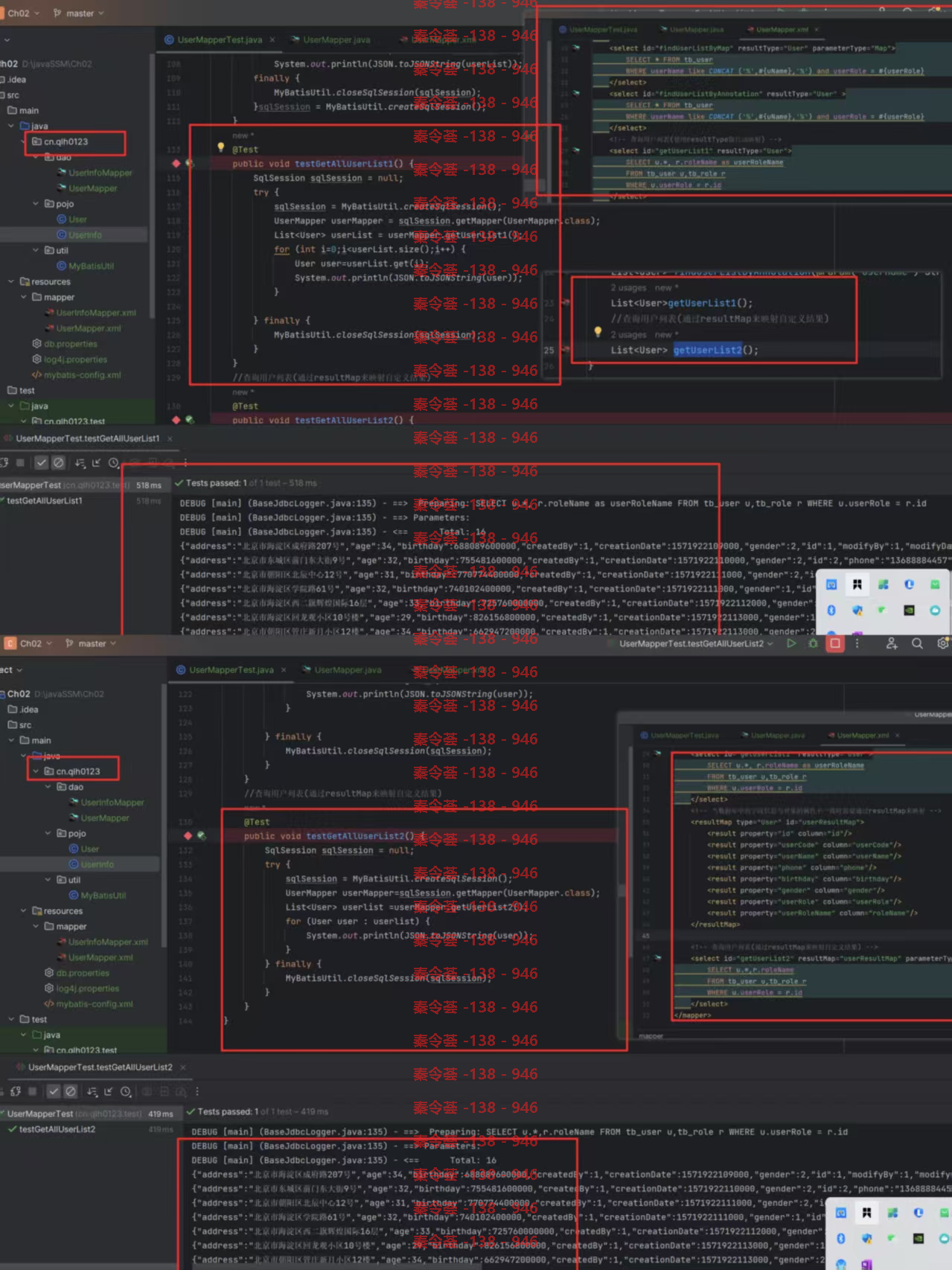Open Search Everywhere magnifier in lower toolbar

click(917, 644)
